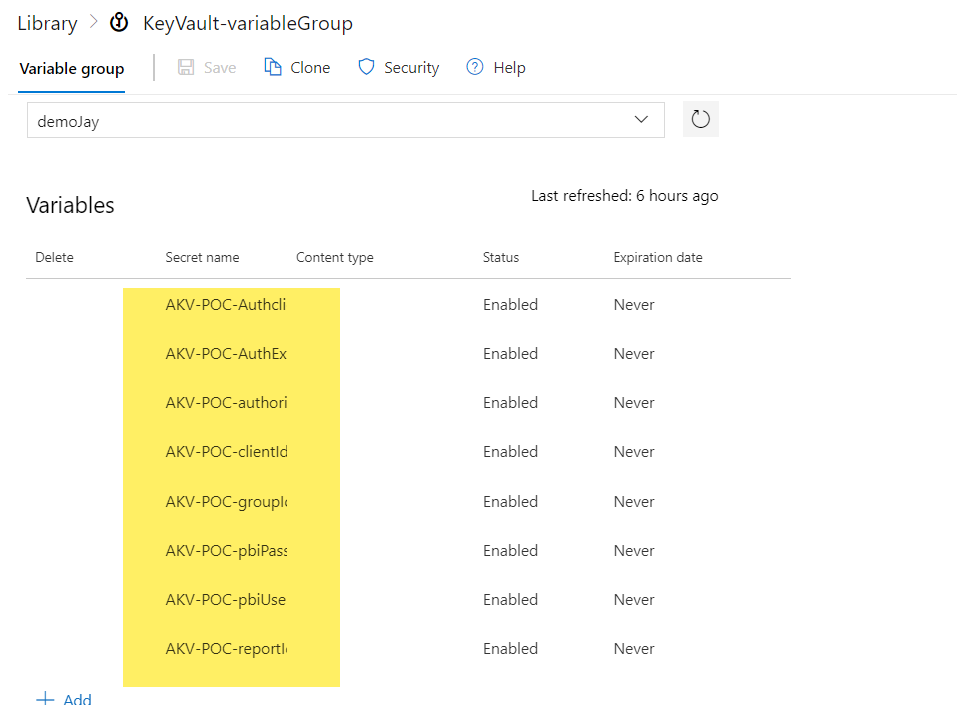957x705 pixels.
Task: Click Never expiration of AKV-POC-Authcli
Action: coord(634,305)
